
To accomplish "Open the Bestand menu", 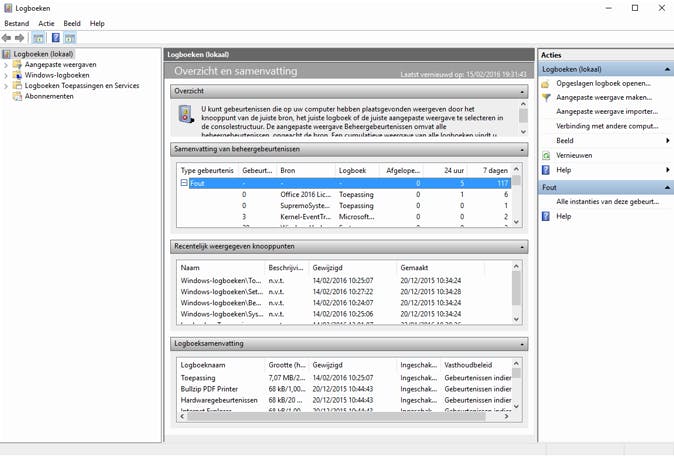I will (16, 23).
